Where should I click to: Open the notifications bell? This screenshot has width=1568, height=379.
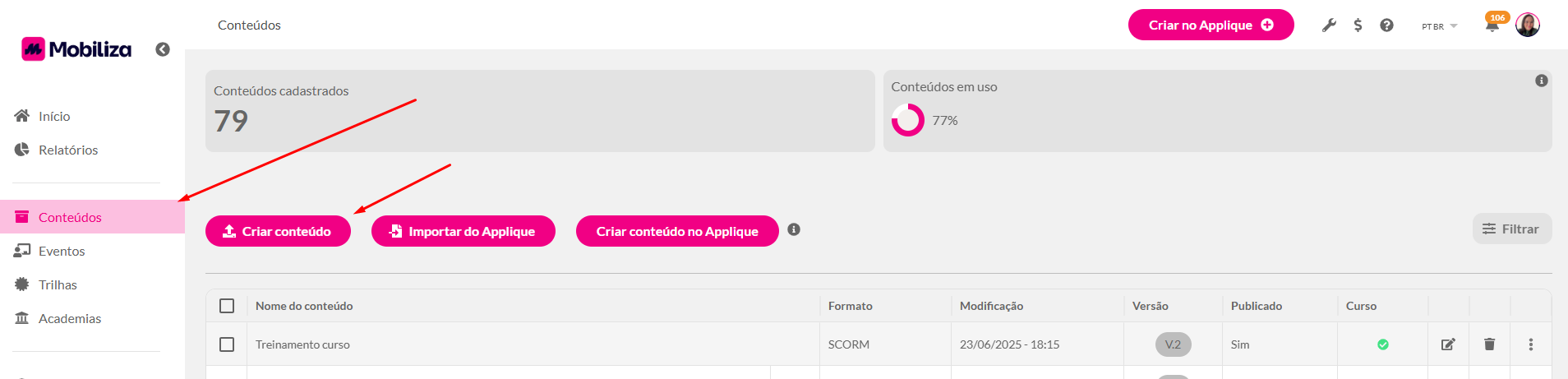1492,25
